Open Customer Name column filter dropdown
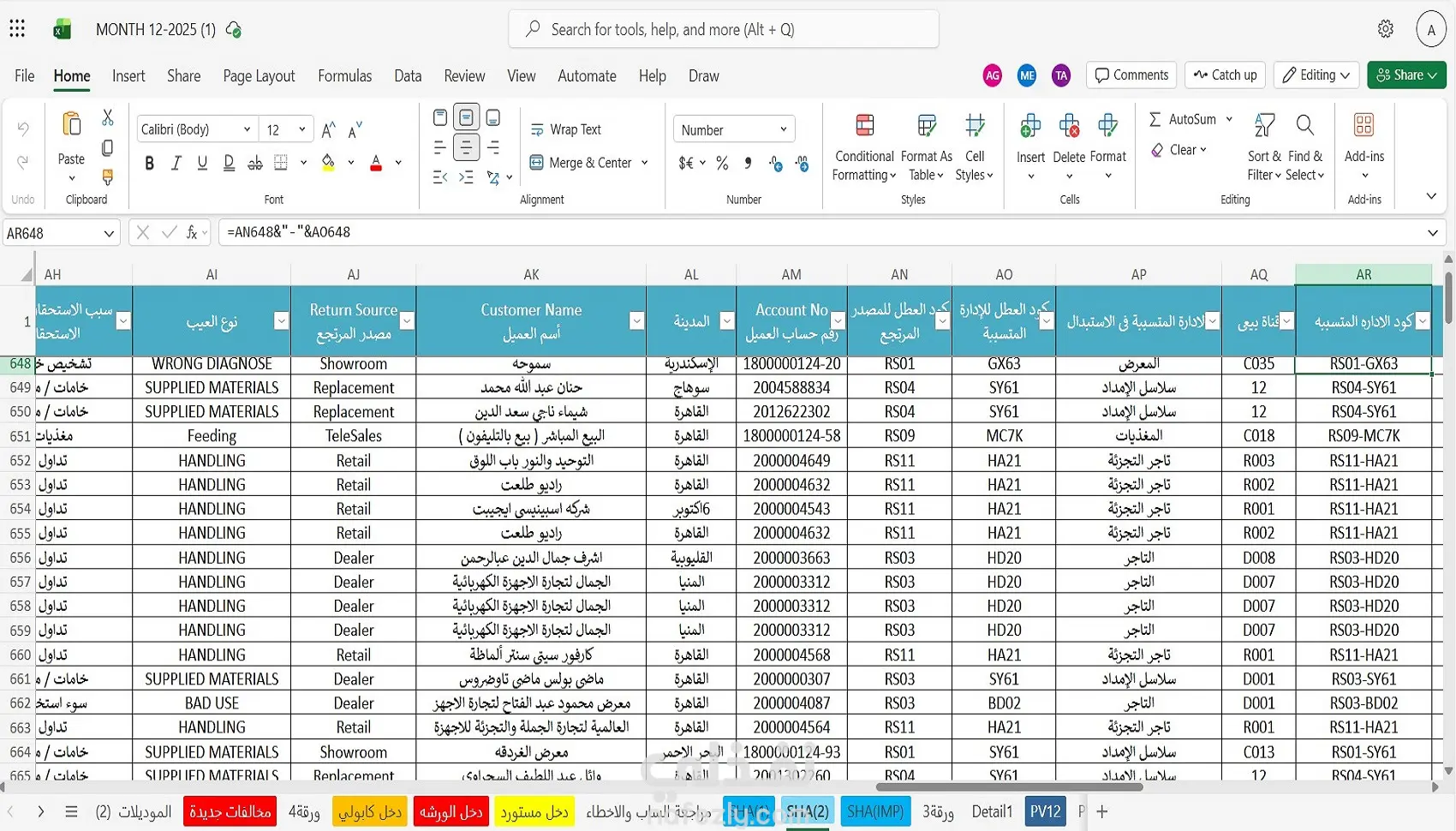 [x=636, y=320]
